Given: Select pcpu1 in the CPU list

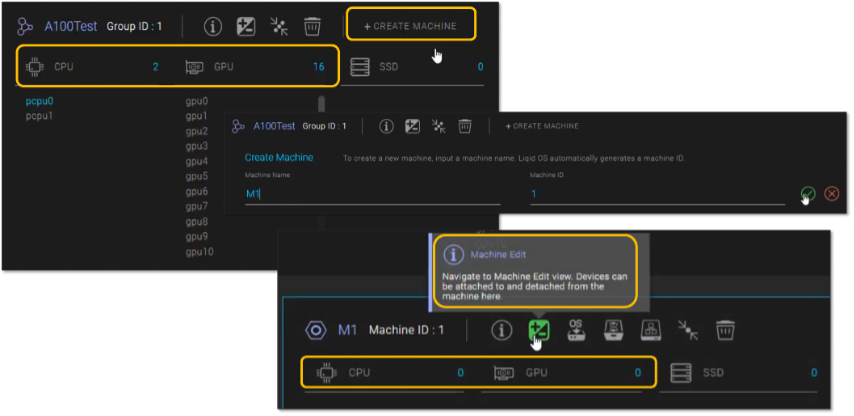Looking at the screenshot, I should 40,116.
